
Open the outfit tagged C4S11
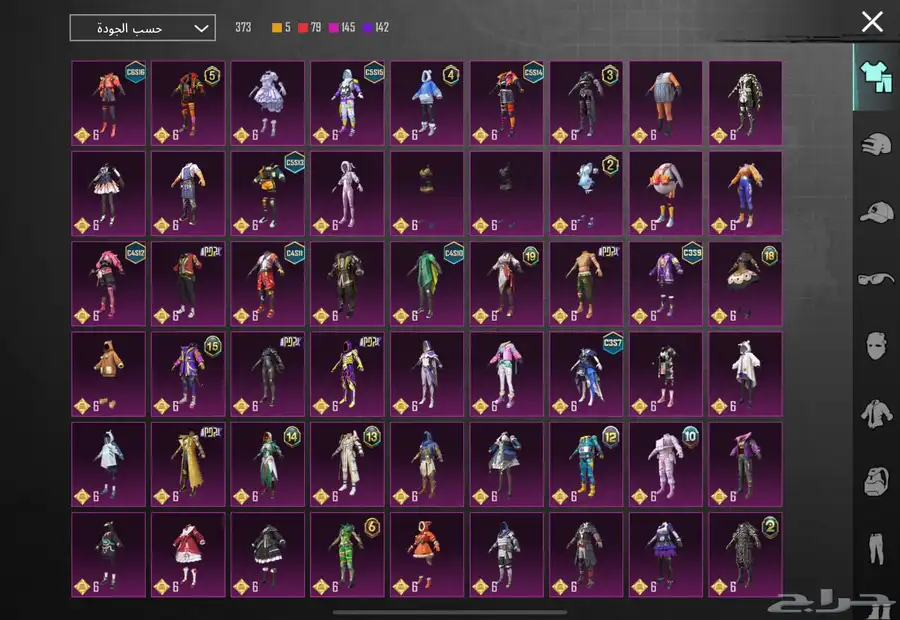point(268,284)
